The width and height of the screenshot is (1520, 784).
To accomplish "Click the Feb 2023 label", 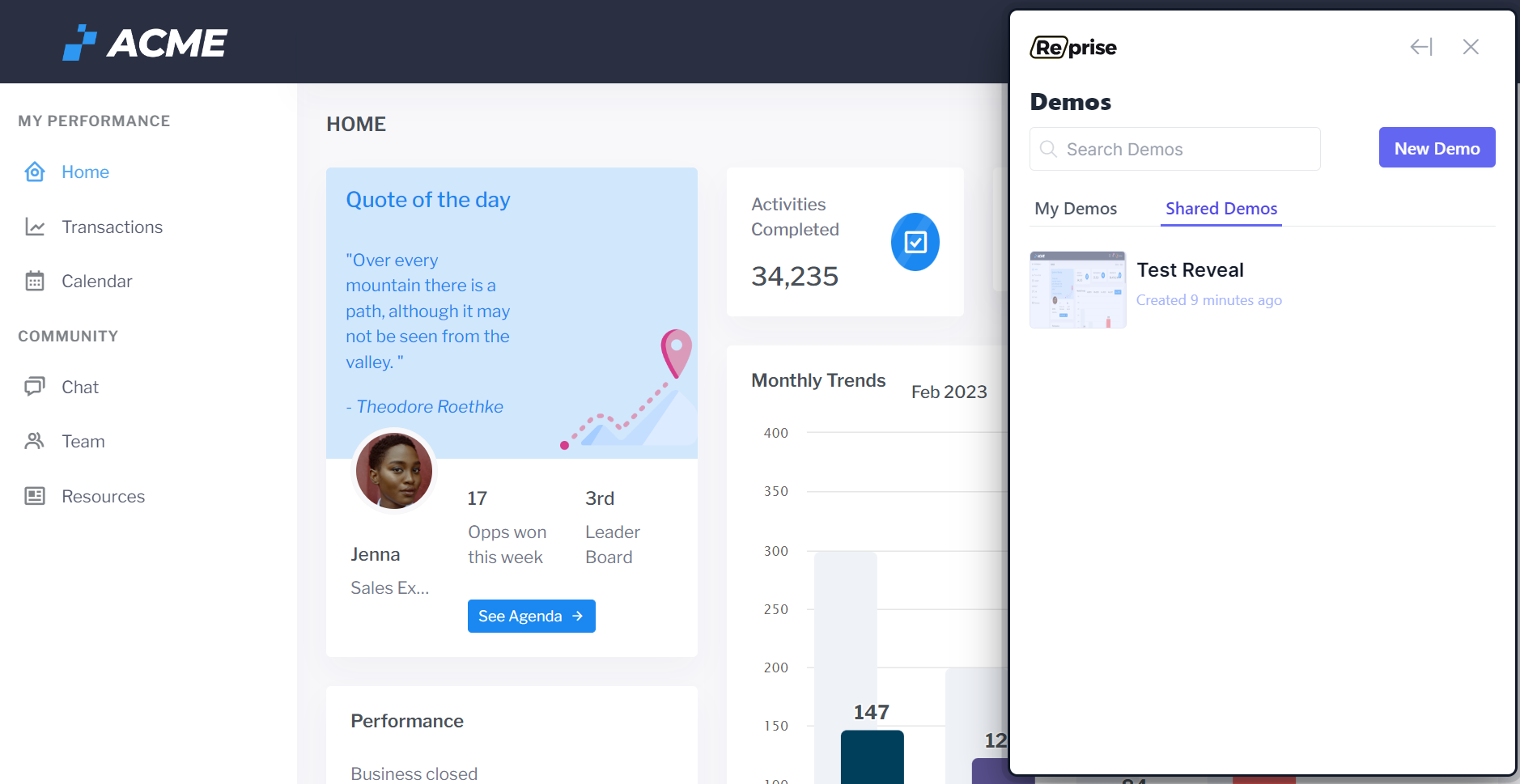I will click(949, 392).
